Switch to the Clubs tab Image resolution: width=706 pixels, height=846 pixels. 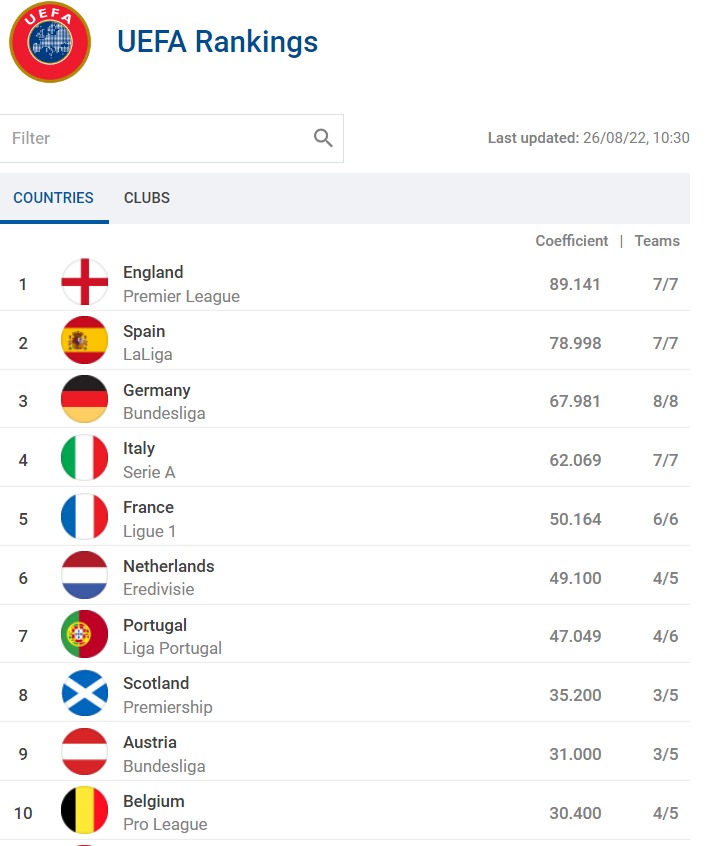pyautogui.click(x=147, y=198)
